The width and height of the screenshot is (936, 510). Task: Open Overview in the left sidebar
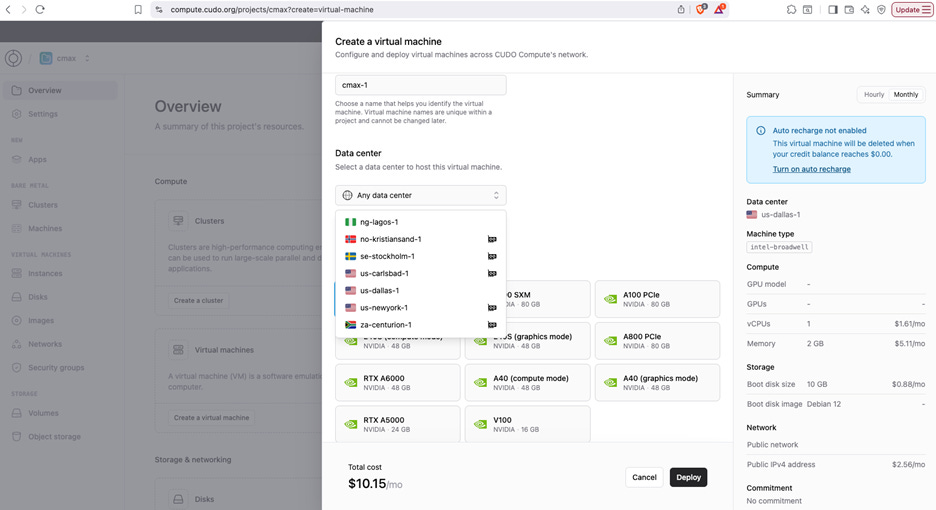pos(60,90)
